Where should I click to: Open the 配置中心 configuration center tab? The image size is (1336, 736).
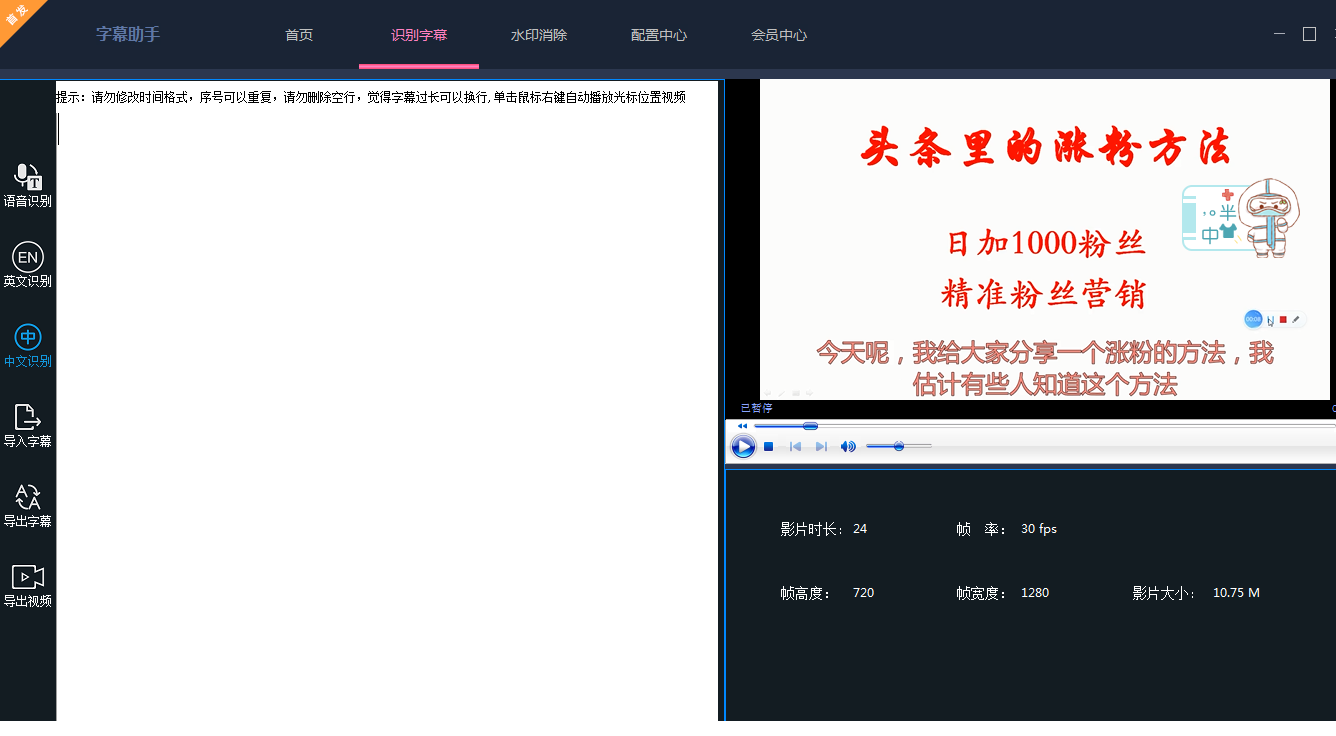coord(659,35)
